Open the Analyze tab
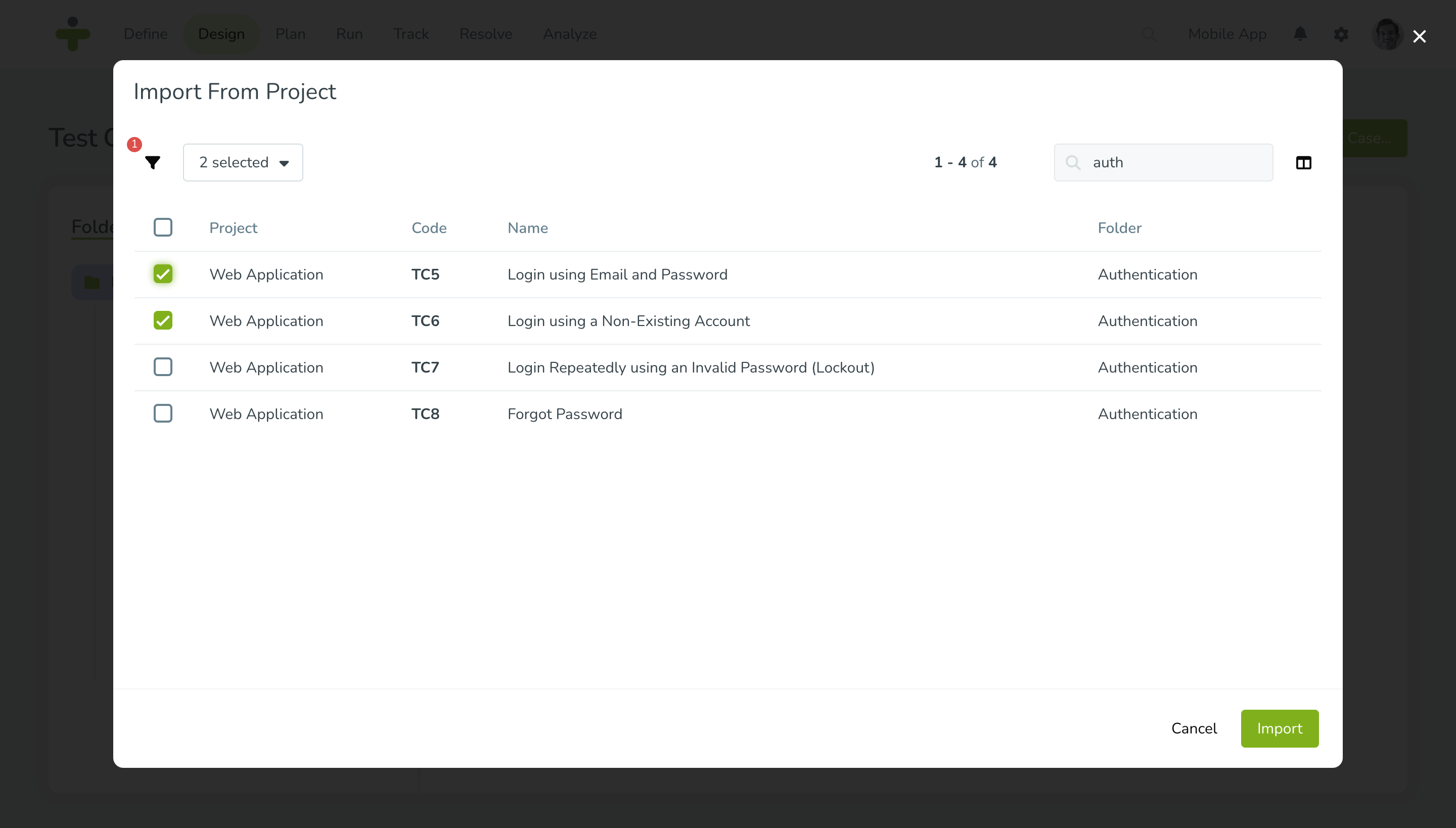Viewport: 1456px width, 828px height. (x=570, y=34)
